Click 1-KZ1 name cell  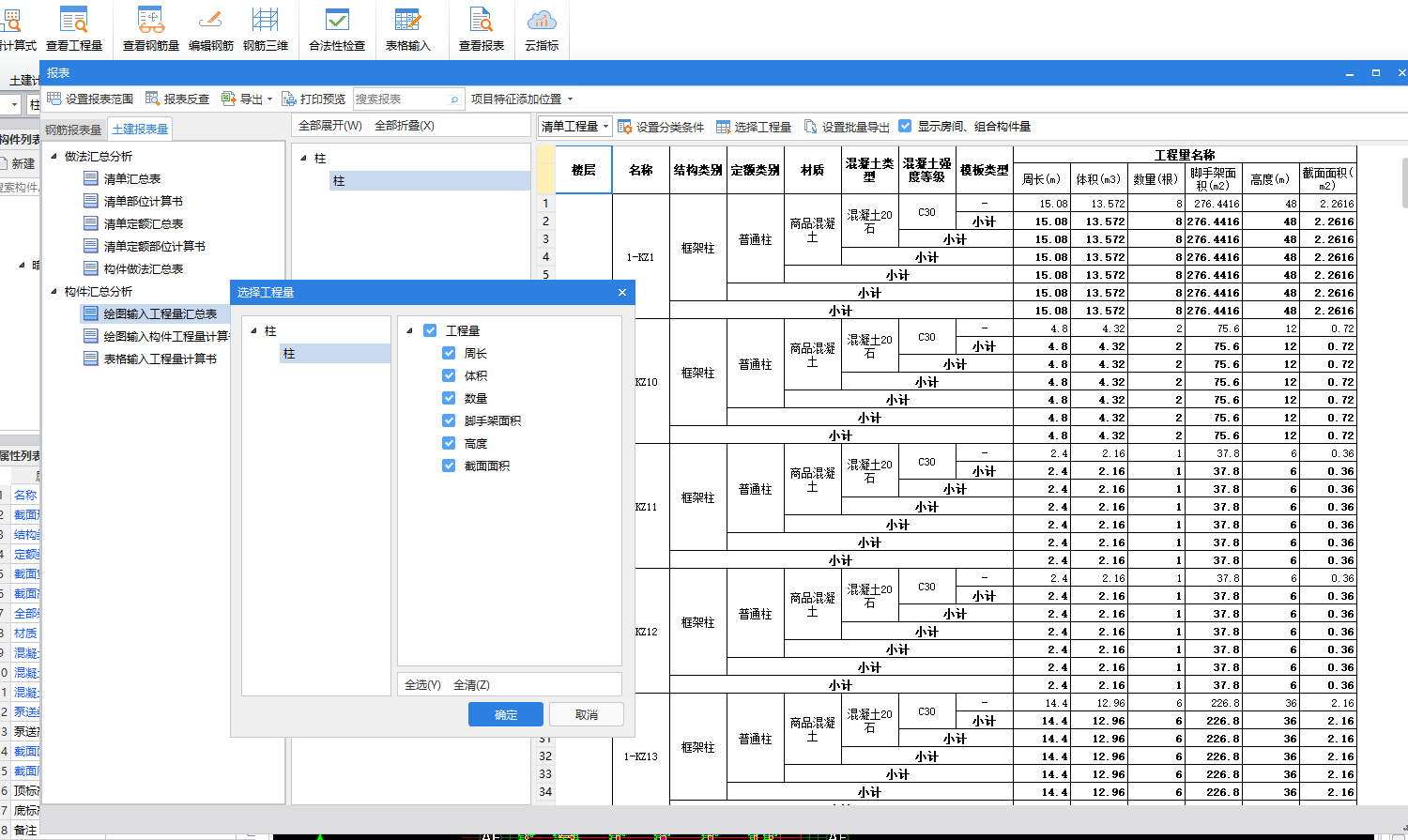click(x=640, y=256)
